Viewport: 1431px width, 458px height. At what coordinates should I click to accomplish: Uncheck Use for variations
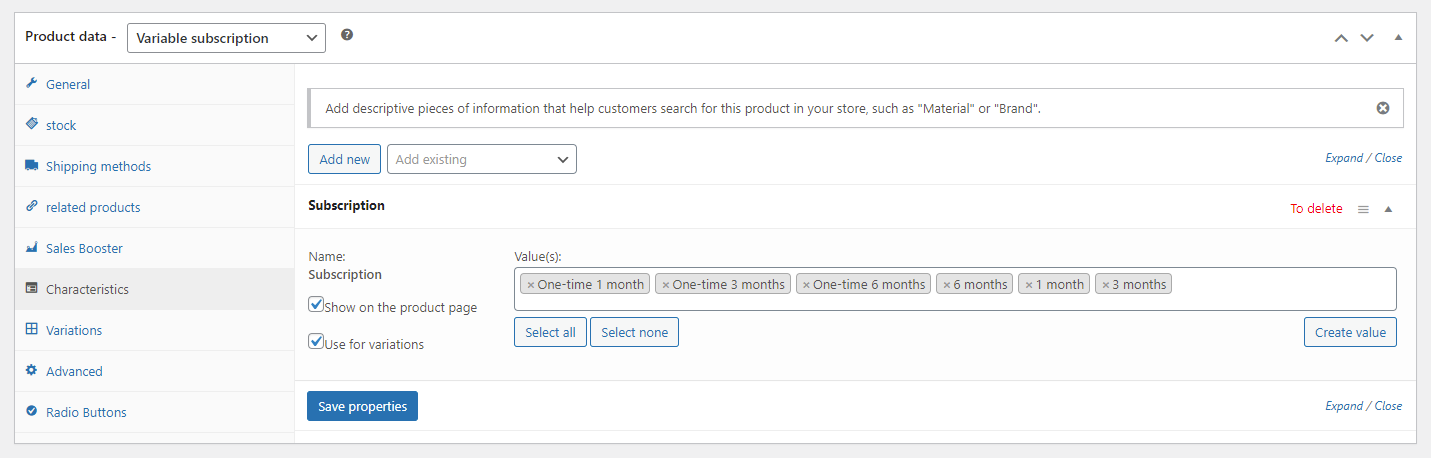coord(316,341)
